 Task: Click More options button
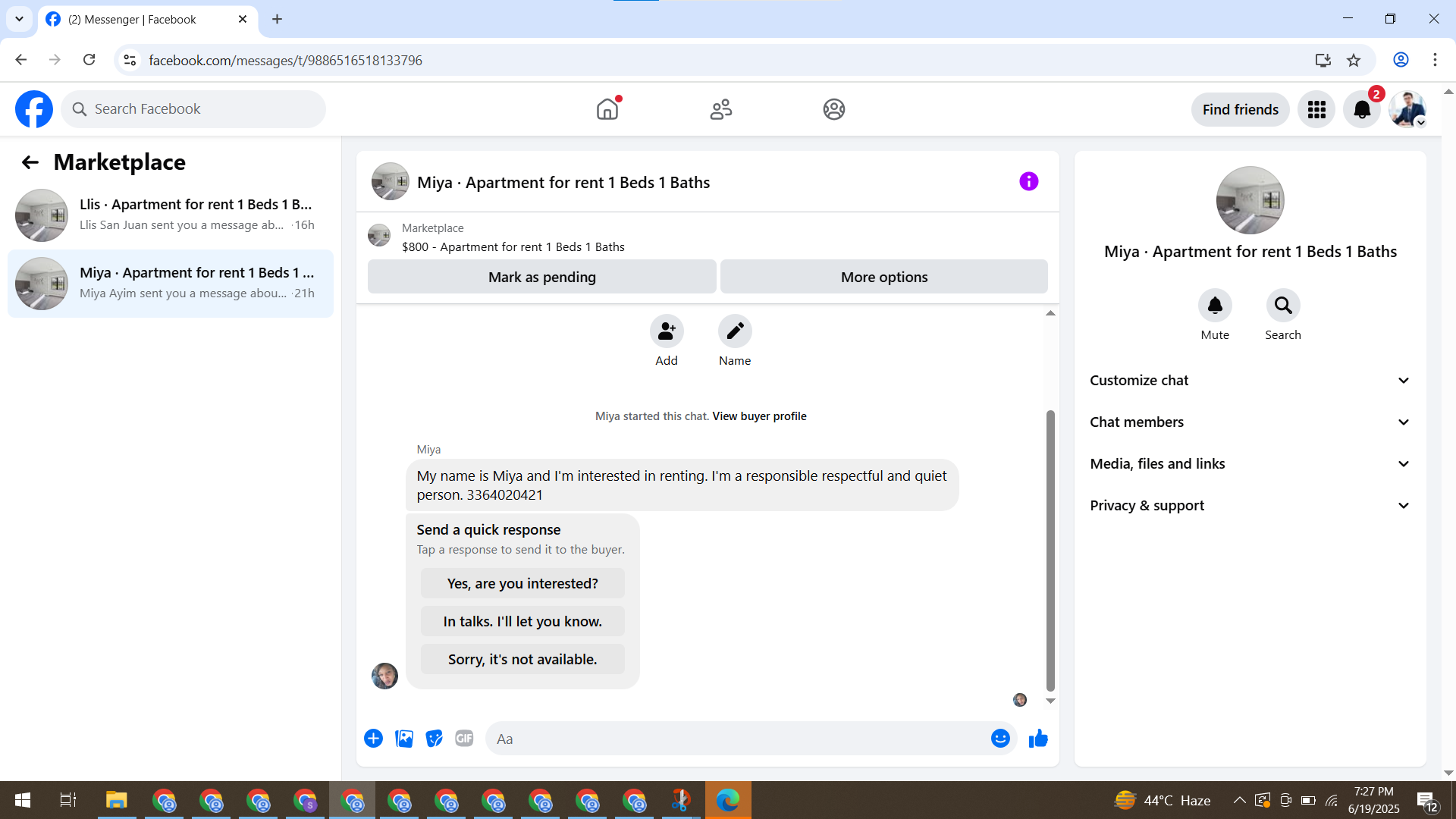(884, 277)
